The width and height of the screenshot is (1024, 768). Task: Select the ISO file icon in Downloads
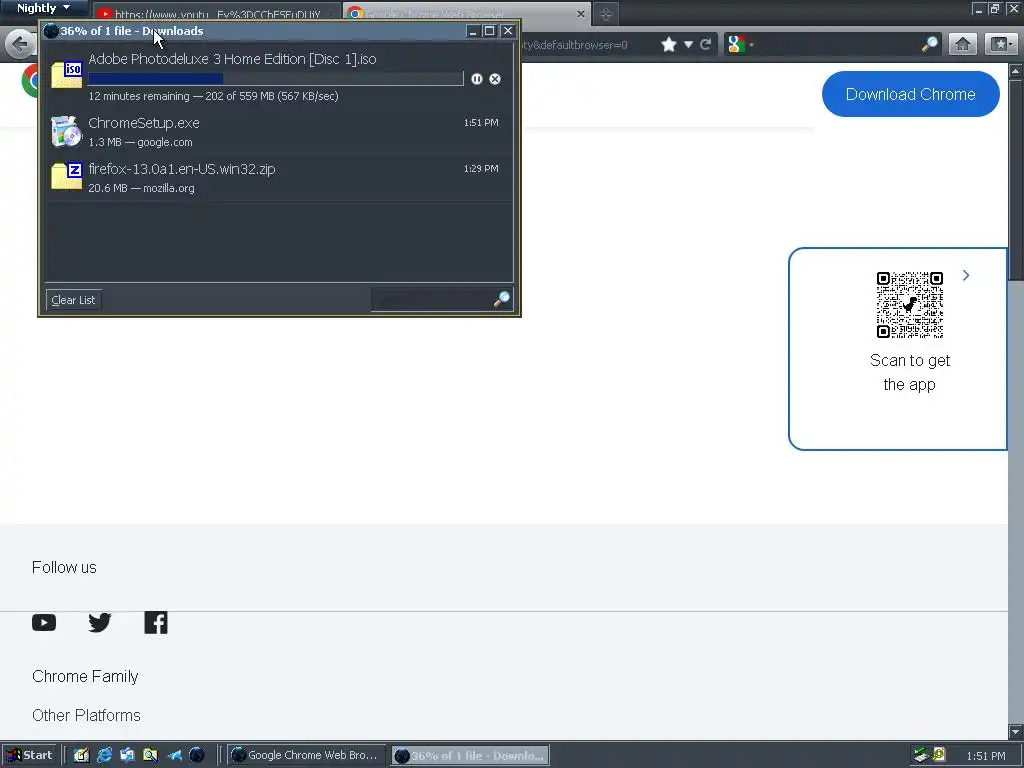67,74
